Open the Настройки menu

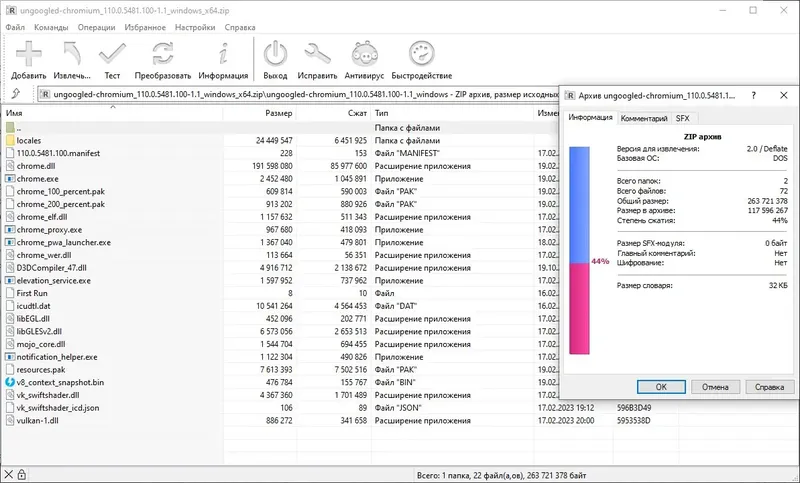coord(195,27)
